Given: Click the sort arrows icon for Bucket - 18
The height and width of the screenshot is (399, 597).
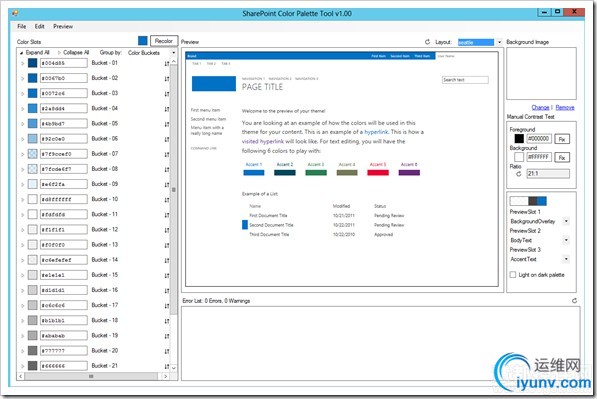Looking at the screenshot, I should (x=167, y=321).
